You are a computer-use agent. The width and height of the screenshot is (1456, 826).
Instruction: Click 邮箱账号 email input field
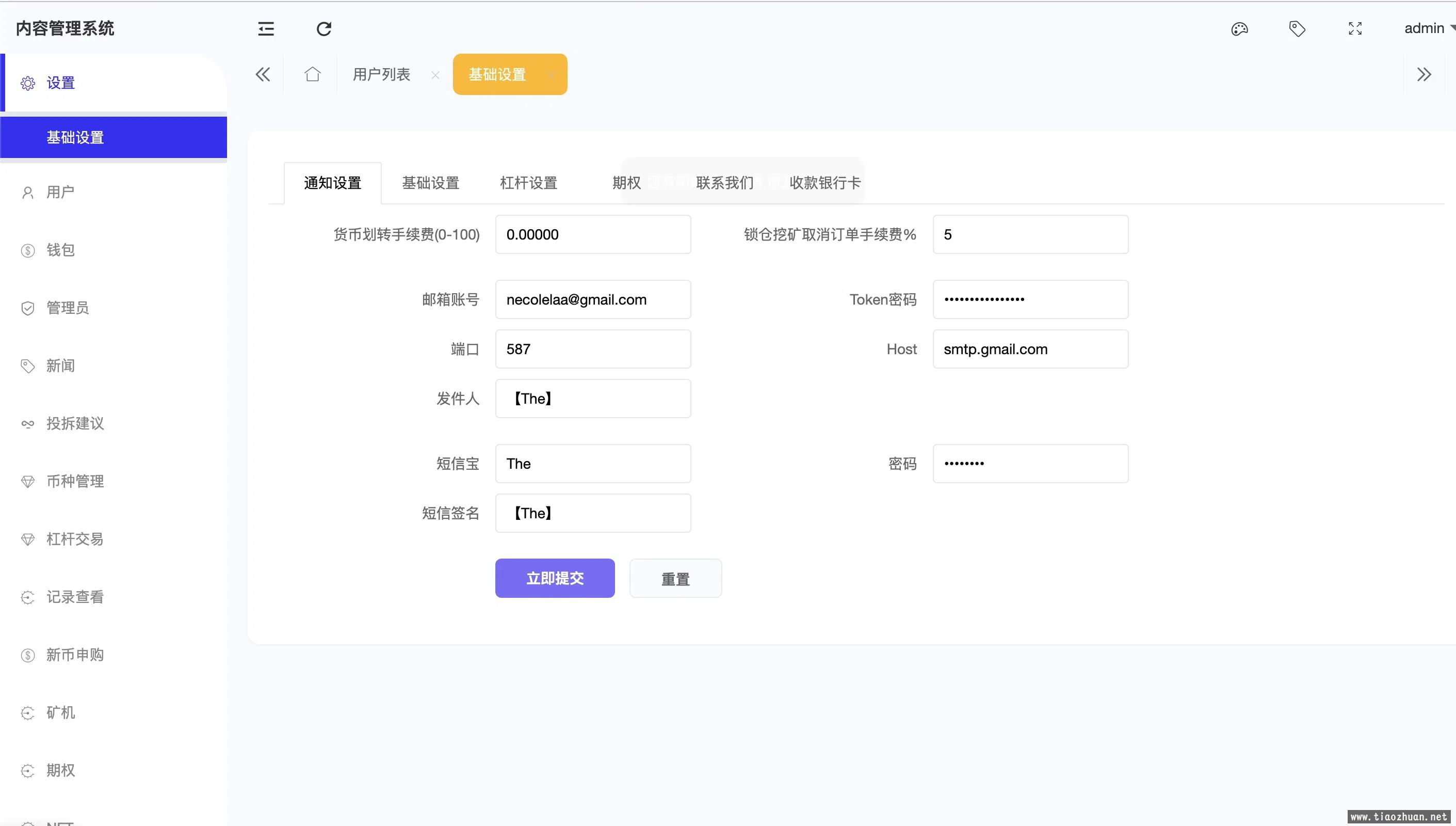pos(592,299)
